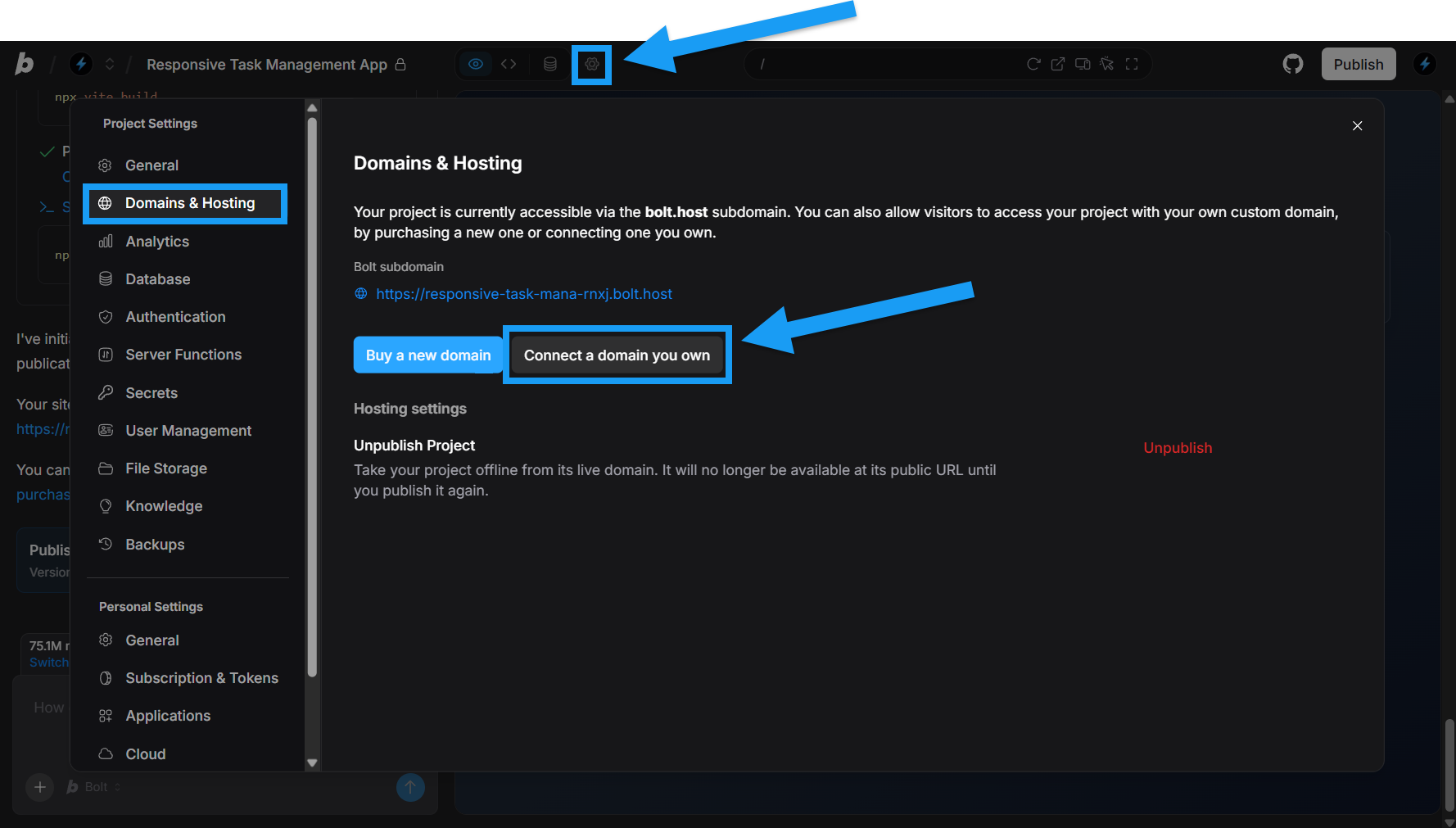Open the Backups section
Screen dimensions: 1456x828
[x=188, y=545]
